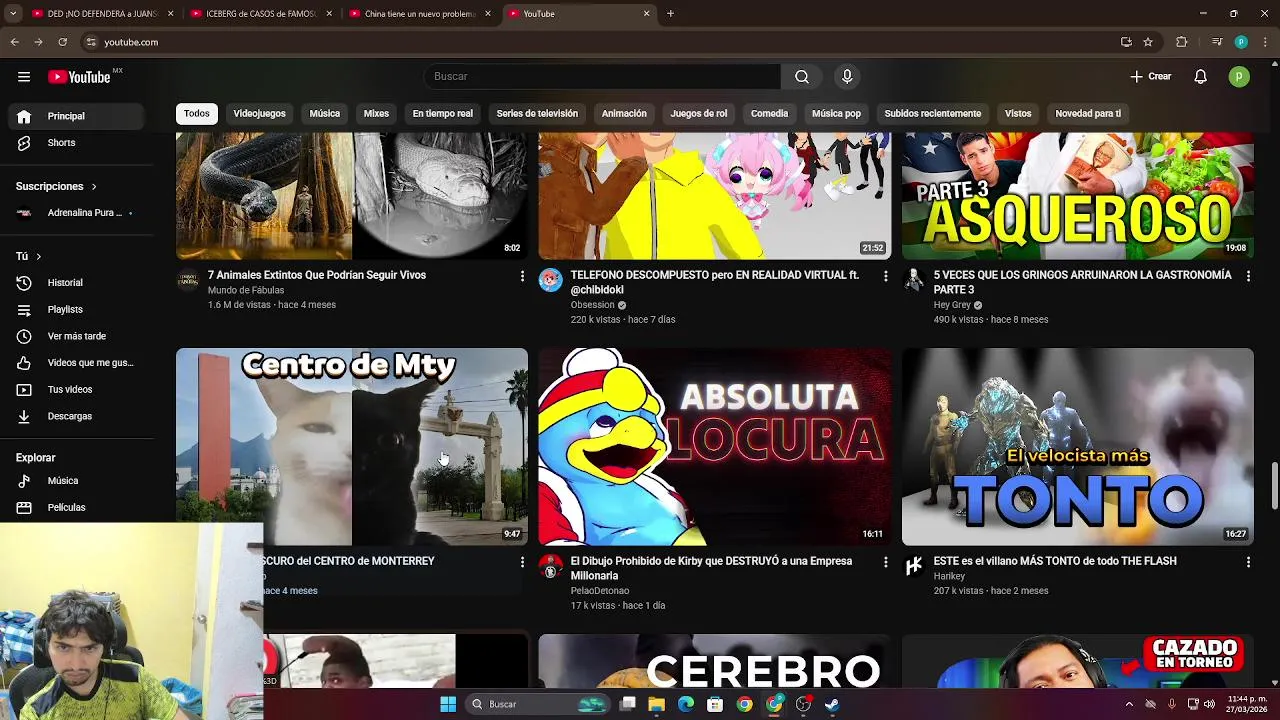Expand the Tú section
The height and width of the screenshot is (720, 1280).
pyautogui.click(x=28, y=256)
